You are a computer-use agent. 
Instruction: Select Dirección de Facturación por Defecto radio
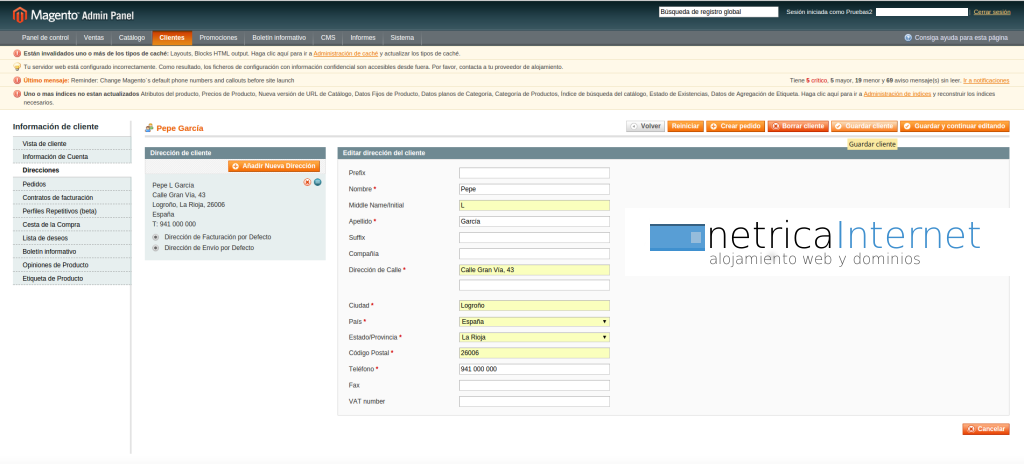point(155,237)
